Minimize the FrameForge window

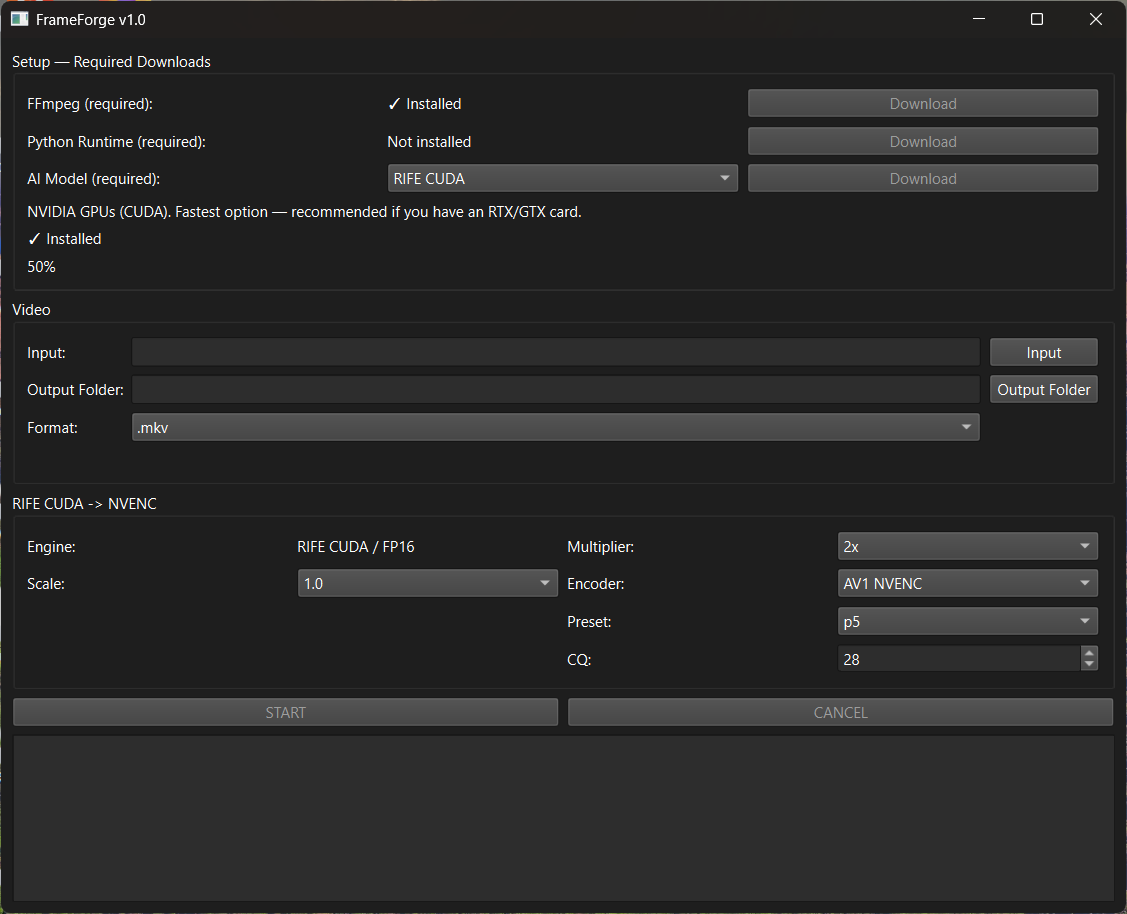pyautogui.click(x=979, y=19)
